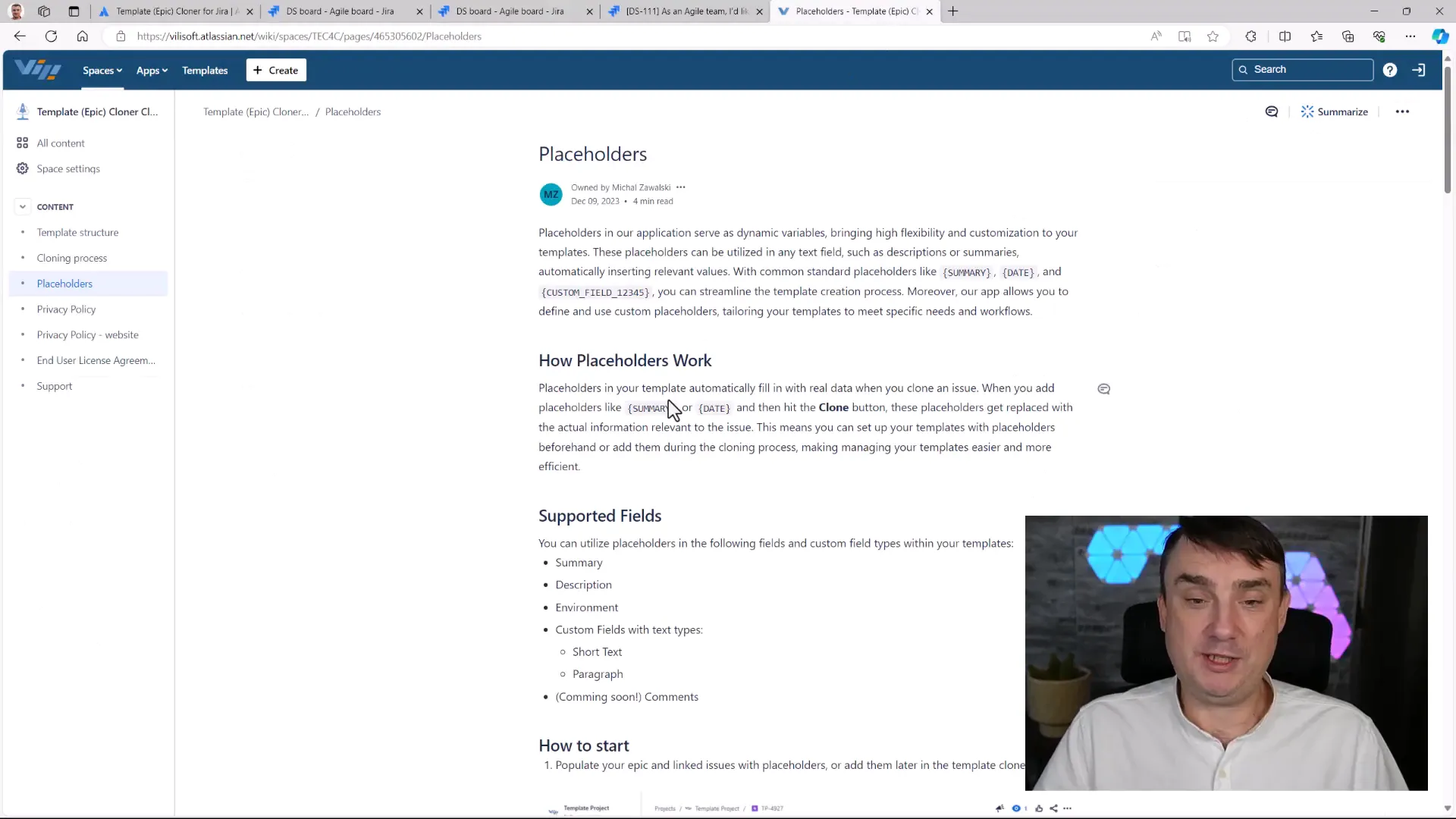The width and height of the screenshot is (1456, 819).
Task: Open the Spaces dropdown menu
Action: (x=102, y=71)
